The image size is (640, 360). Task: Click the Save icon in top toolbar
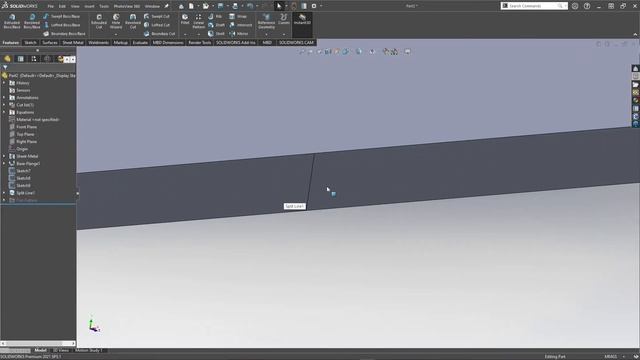tap(220, 6)
